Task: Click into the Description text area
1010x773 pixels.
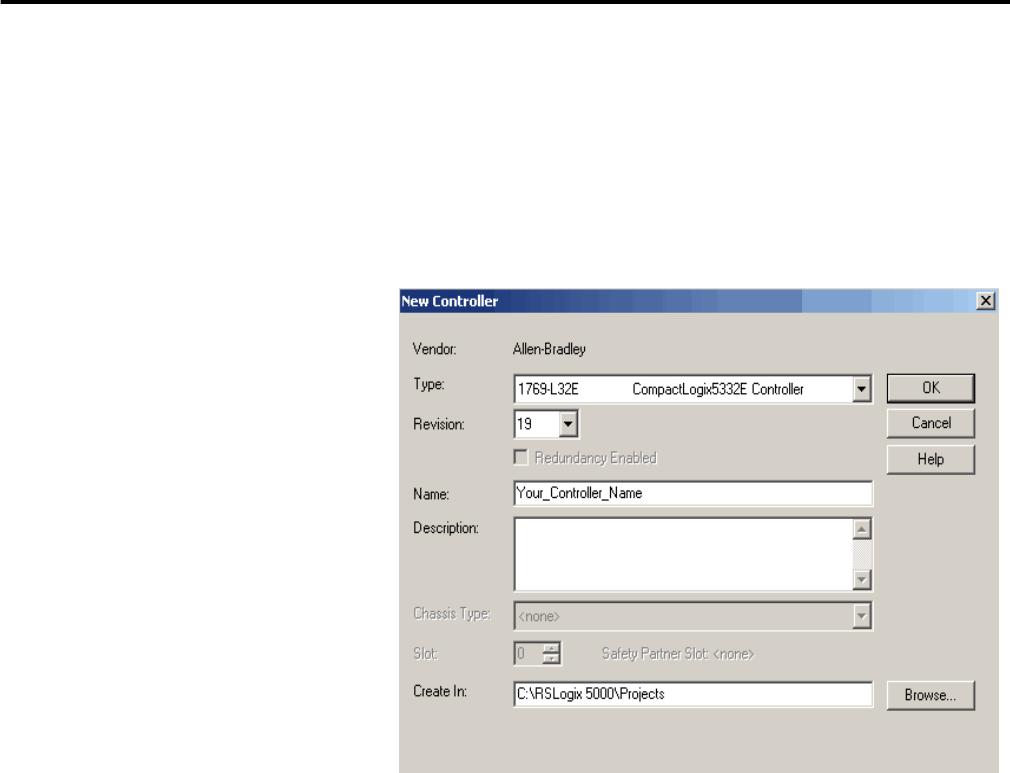Action: point(683,554)
